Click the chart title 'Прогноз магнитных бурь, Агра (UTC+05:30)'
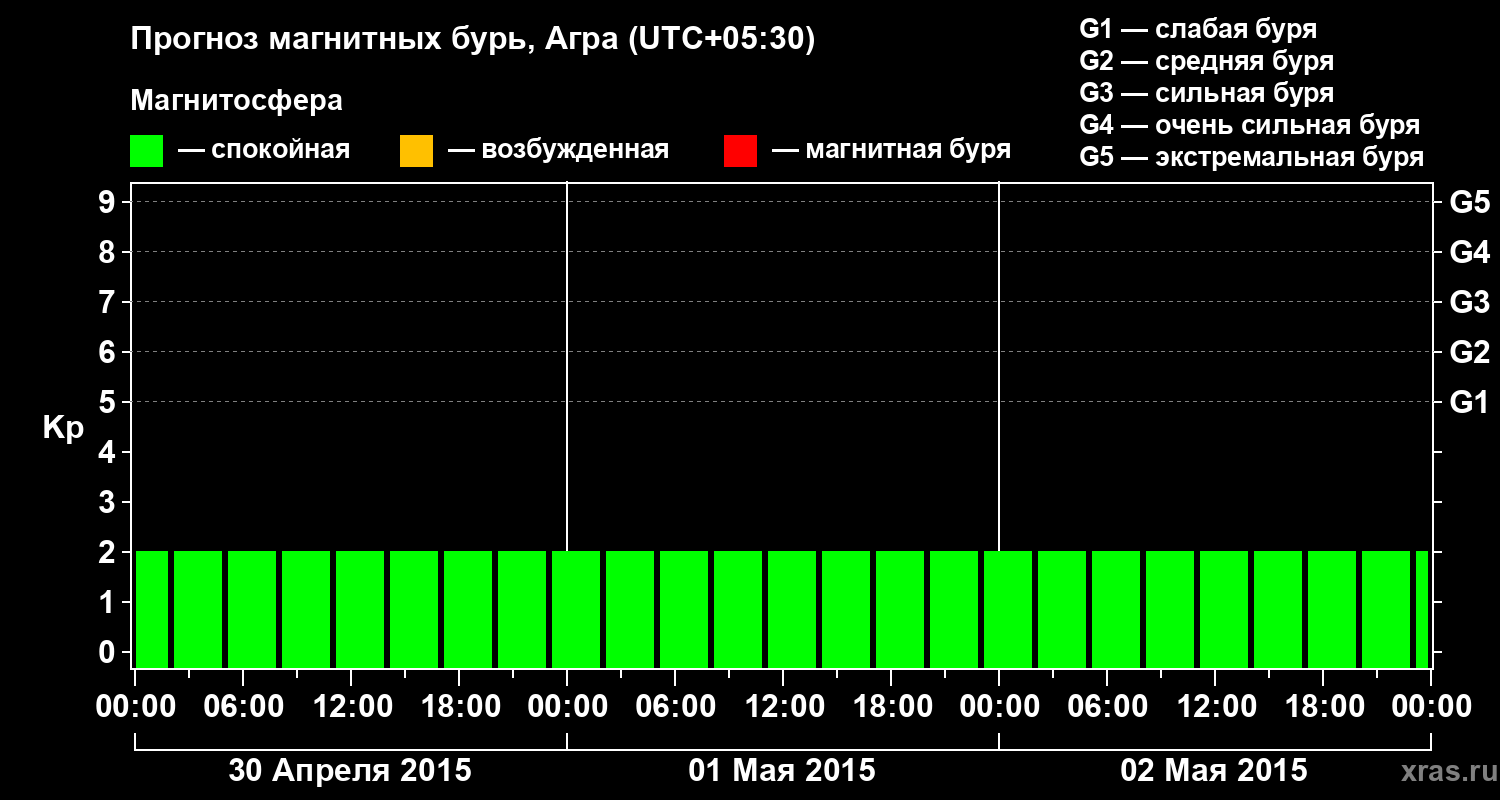The width and height of the screenshot is (1500, 800). point(473,39)
